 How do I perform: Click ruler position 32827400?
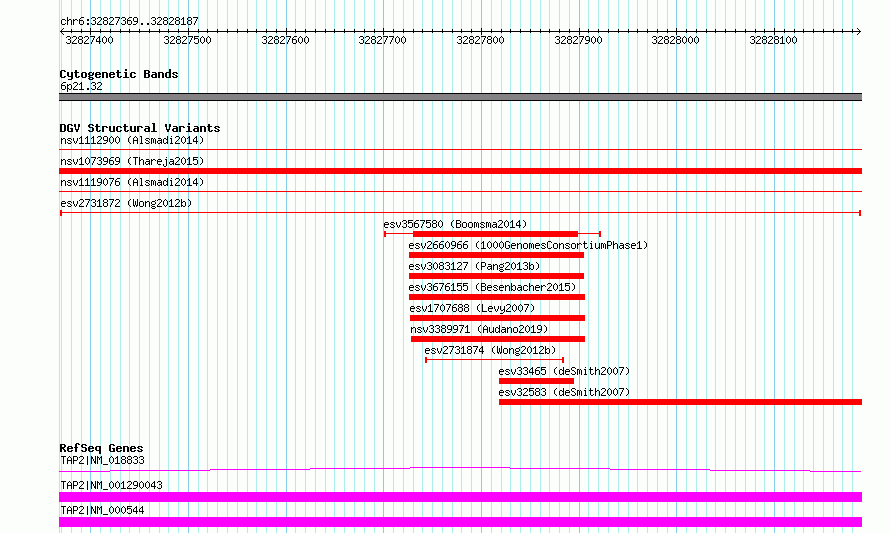pyautogui.click(x=90, y=40)
